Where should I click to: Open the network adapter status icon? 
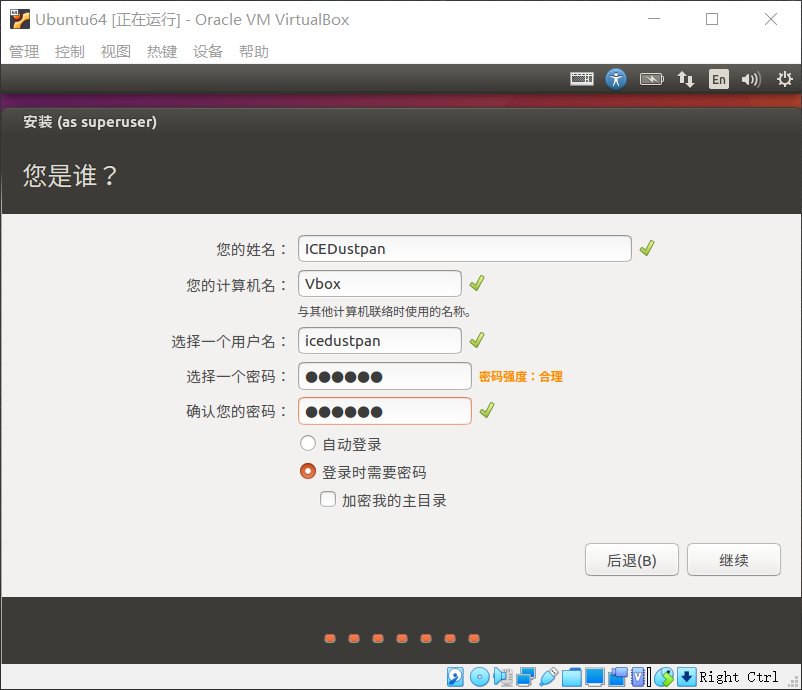[x=526, y=677]
